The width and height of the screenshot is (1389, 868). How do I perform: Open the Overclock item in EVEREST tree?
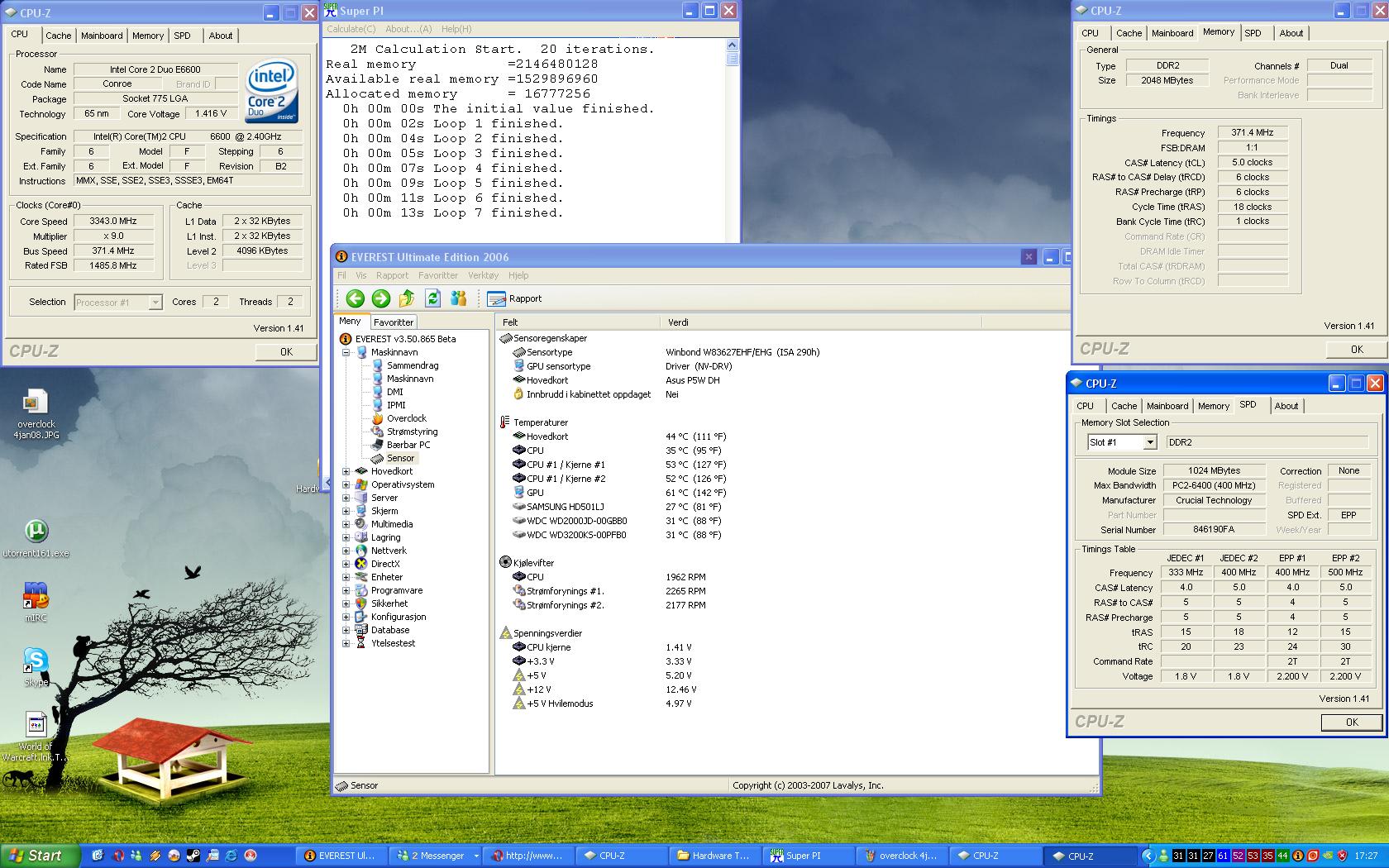point(399,418)
